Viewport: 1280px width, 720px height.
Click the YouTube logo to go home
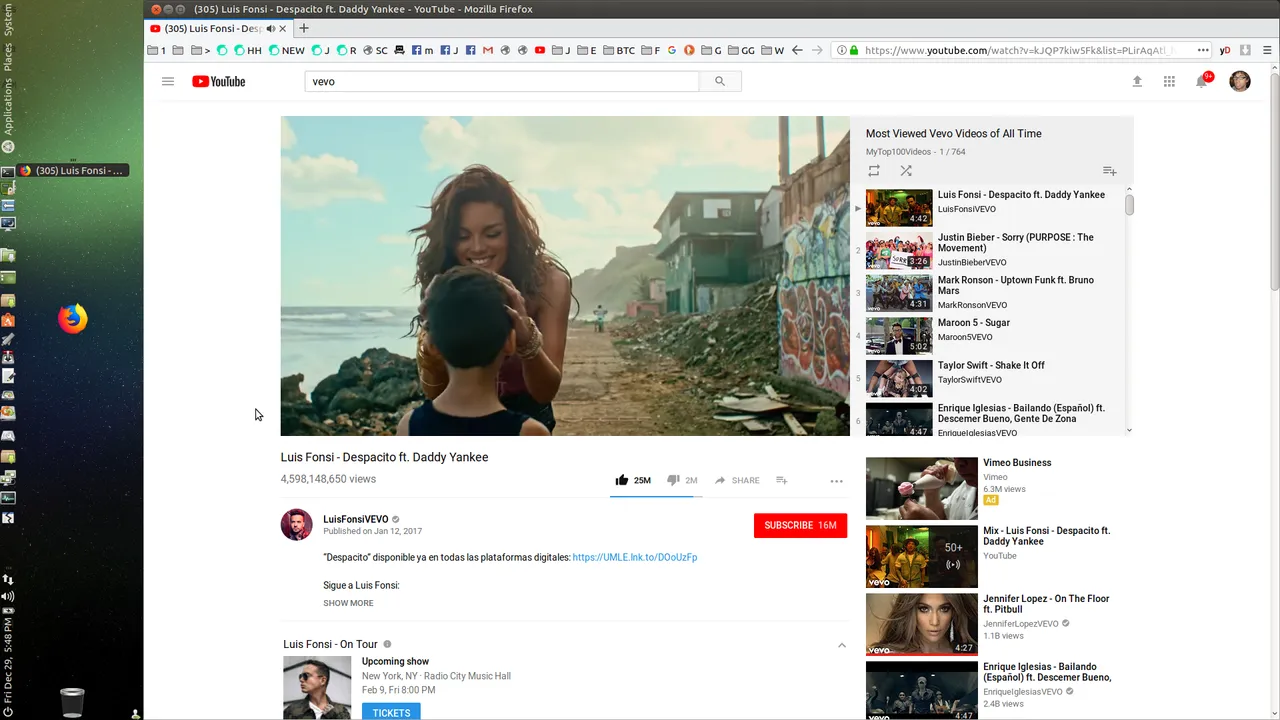(x=218, y=81)
